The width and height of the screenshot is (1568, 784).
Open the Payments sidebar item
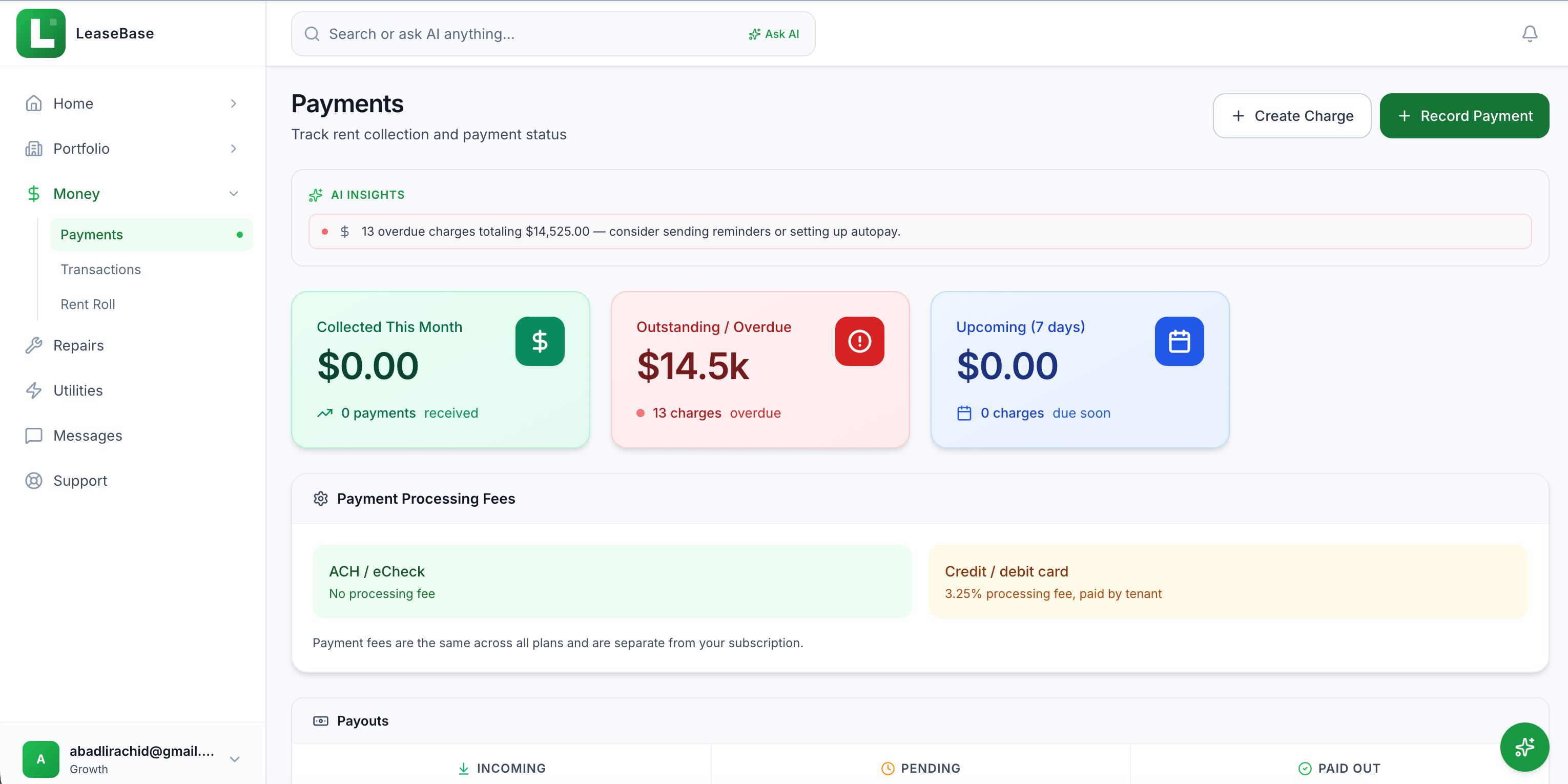tap(152, 234)
